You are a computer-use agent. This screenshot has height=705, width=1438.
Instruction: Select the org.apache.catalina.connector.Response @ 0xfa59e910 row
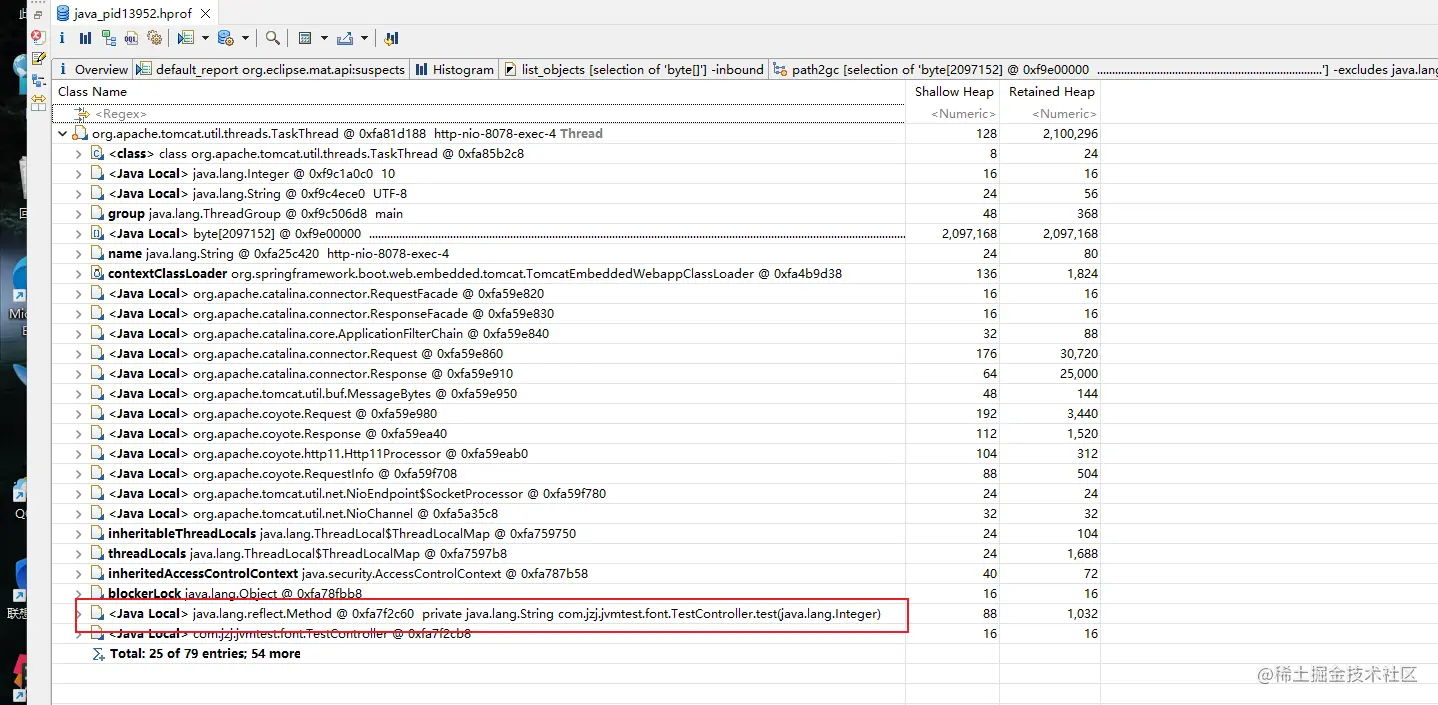coord(577,373)
